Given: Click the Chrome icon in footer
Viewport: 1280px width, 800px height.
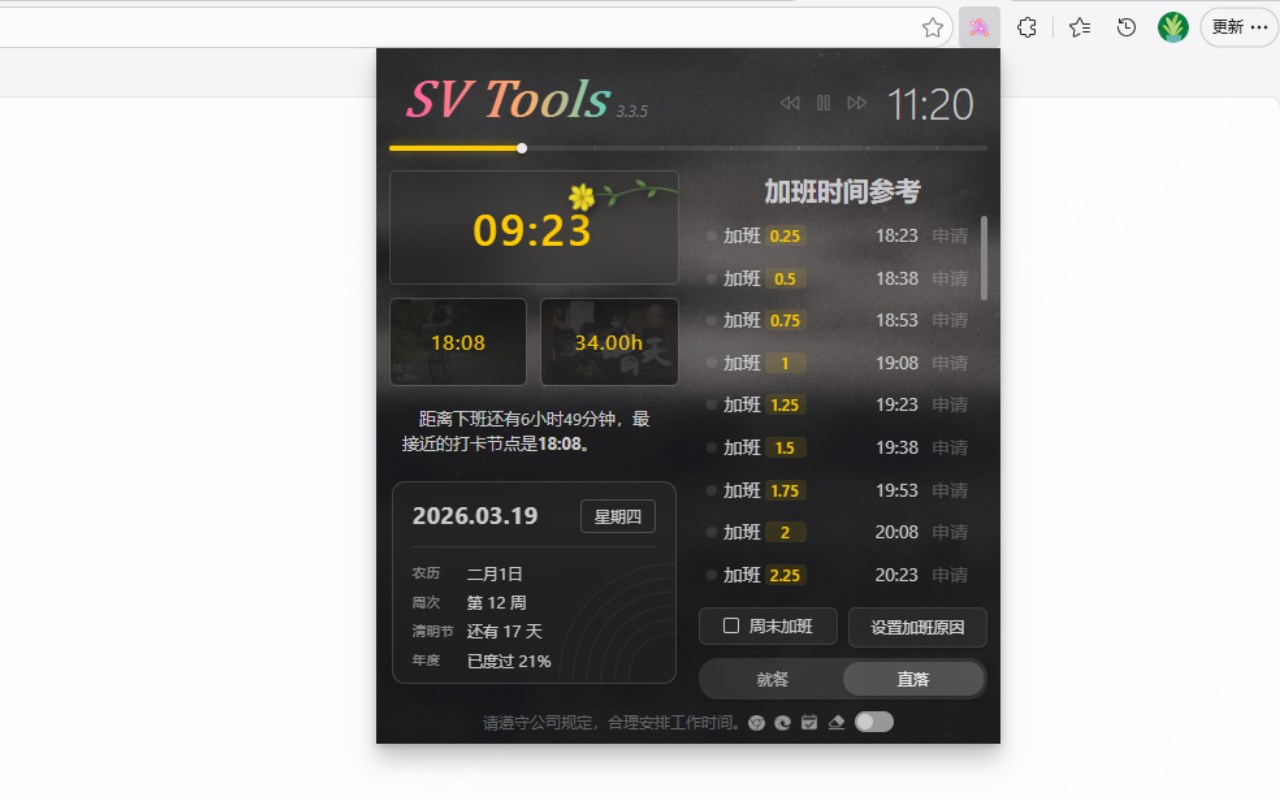Looking at the screenshot, I should click(757, 723).
